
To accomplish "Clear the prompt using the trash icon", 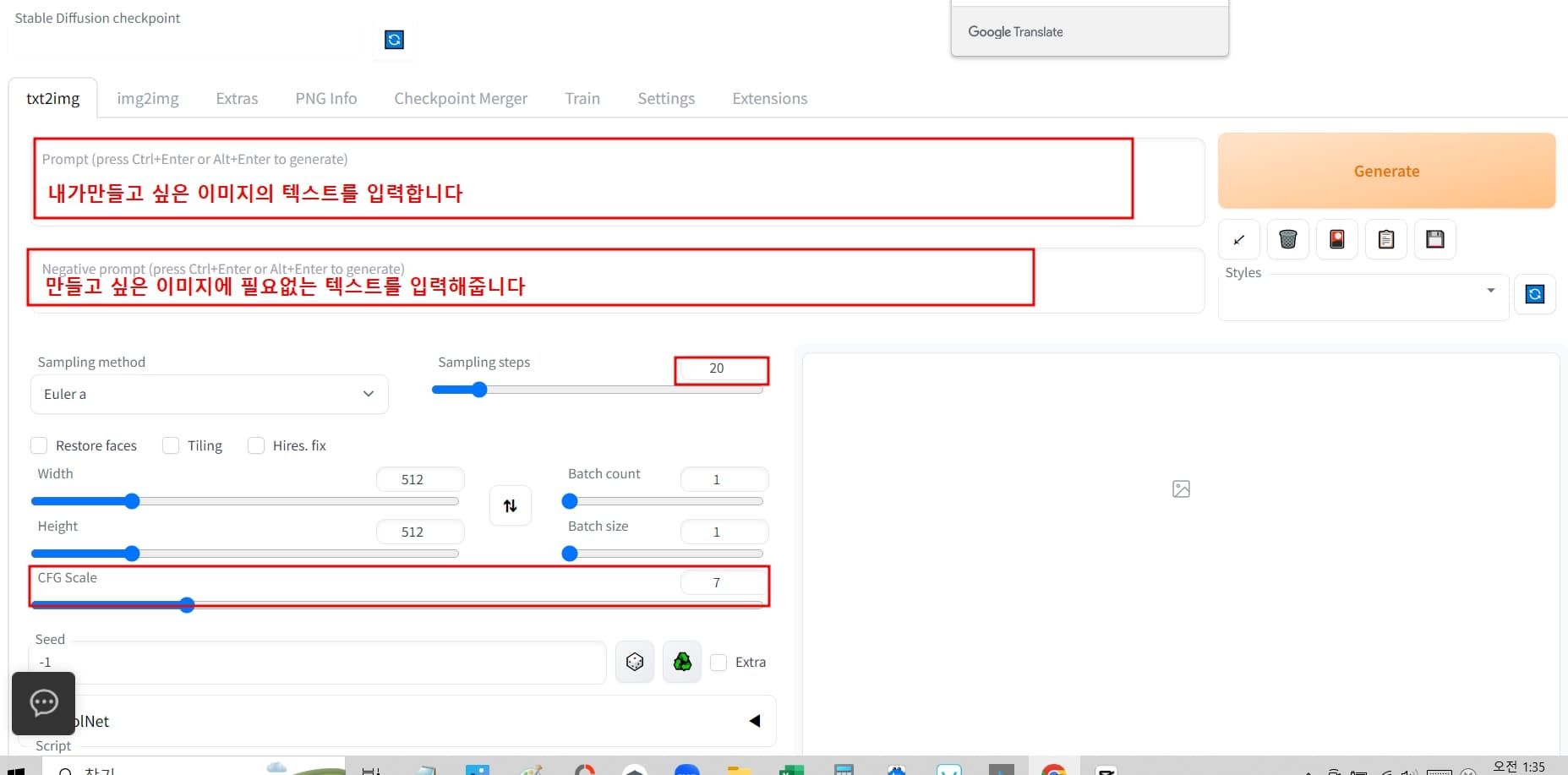I will (x=1287, y=239).
